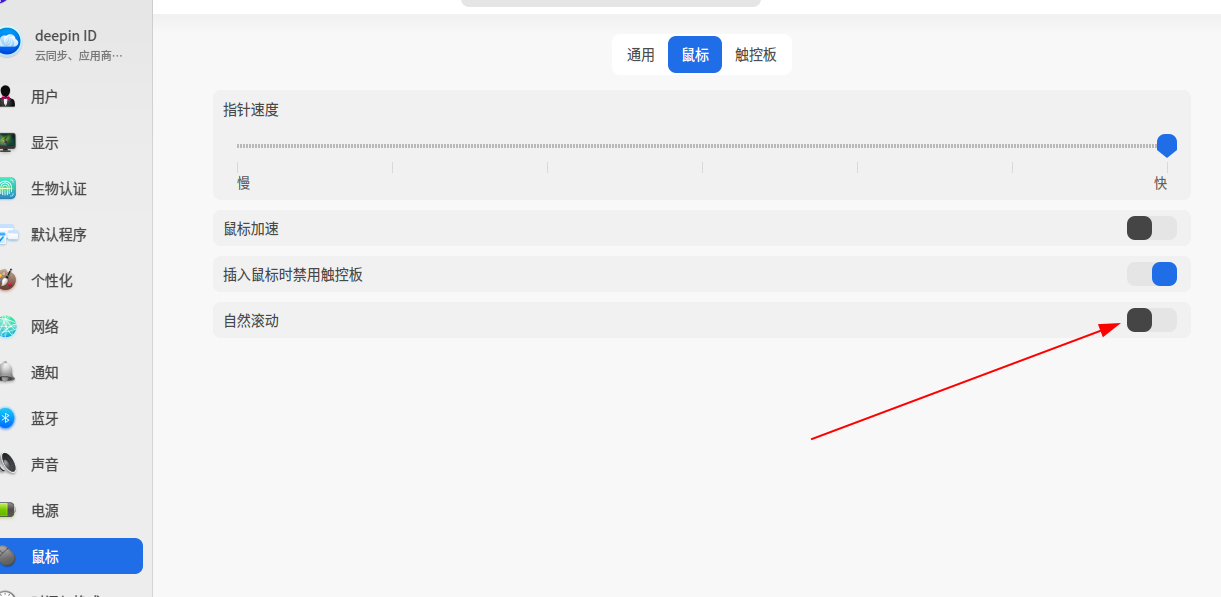Open the 电源 battery power icon
The height and width of the screenshot is (597, 1221).
click(7, 511)
